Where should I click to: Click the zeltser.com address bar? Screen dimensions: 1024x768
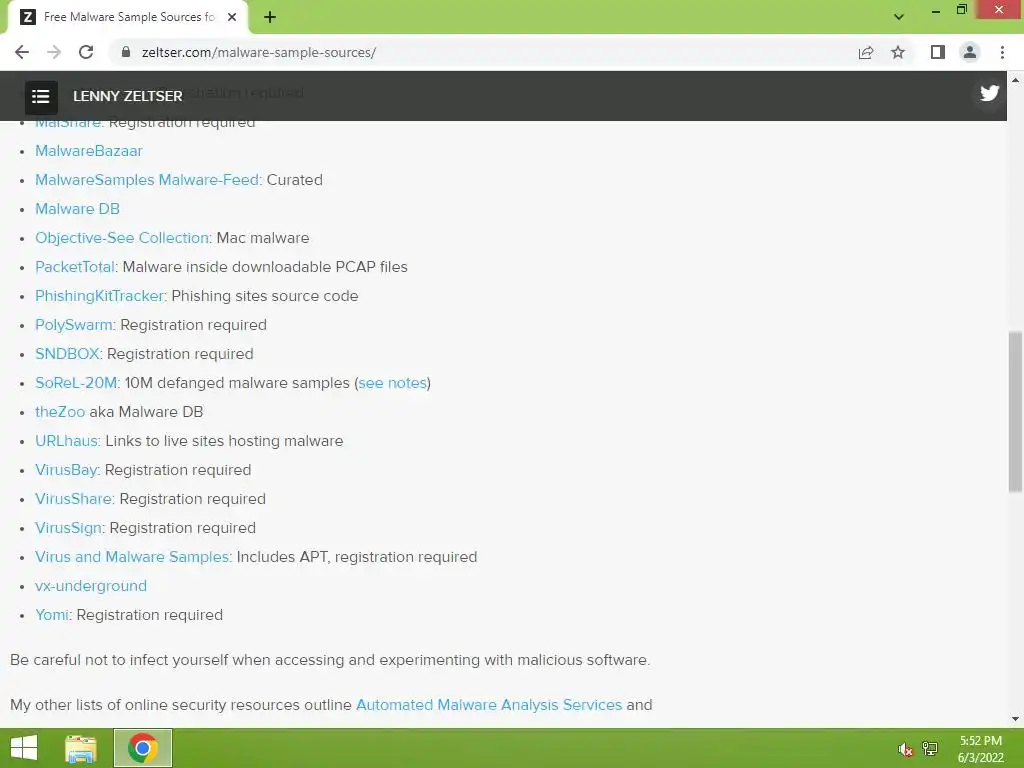pyautogui.click(x=483, y=52)
